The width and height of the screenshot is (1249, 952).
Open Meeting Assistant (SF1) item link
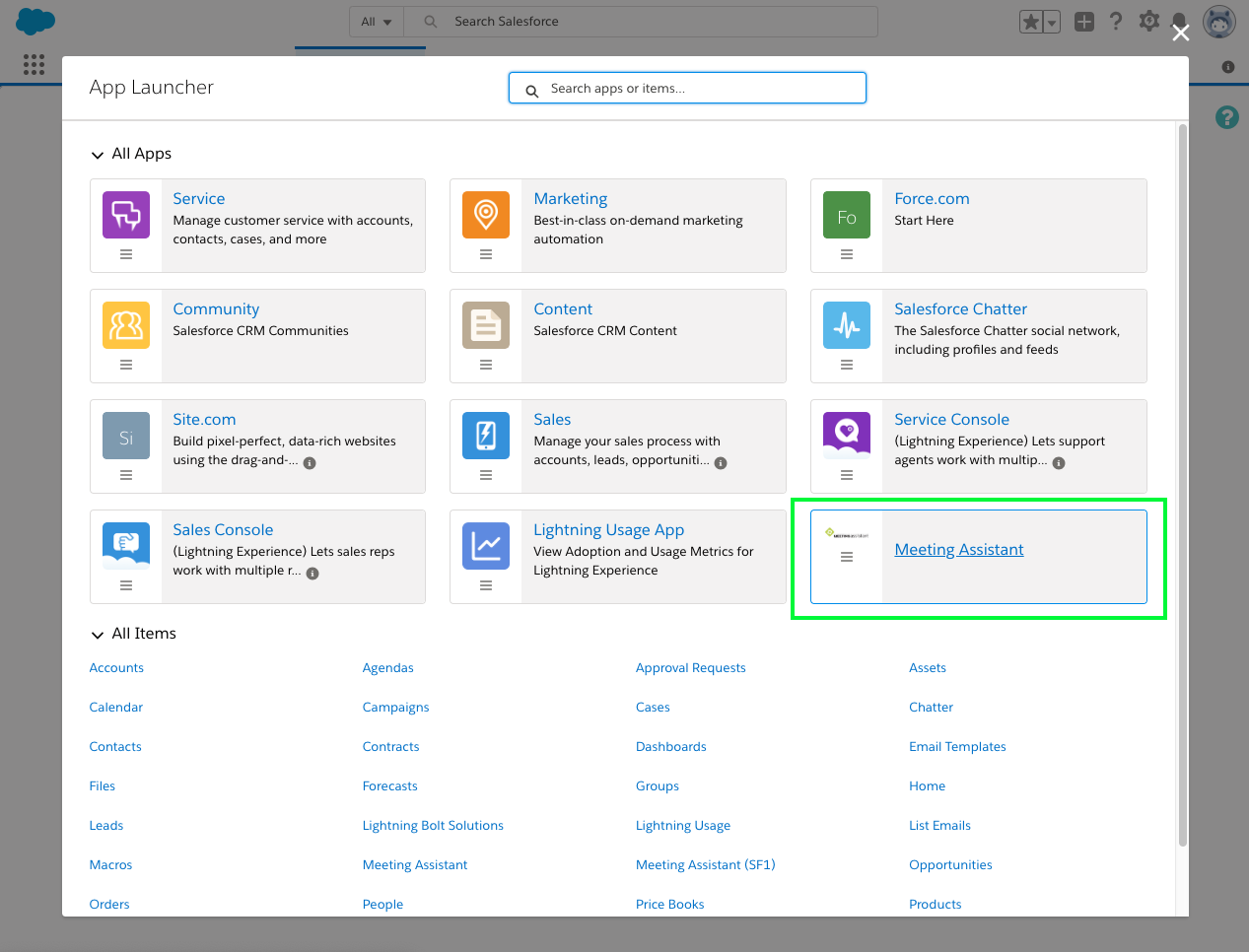(x=706, y=864)
